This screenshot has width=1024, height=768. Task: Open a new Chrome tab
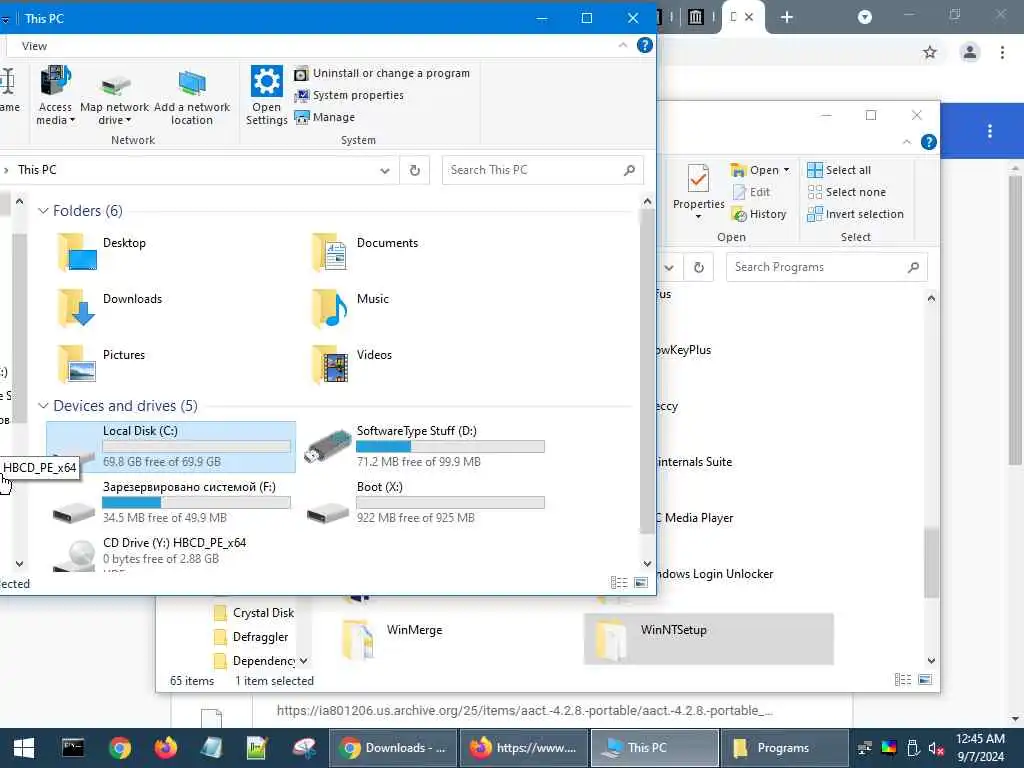click(786, 17)
